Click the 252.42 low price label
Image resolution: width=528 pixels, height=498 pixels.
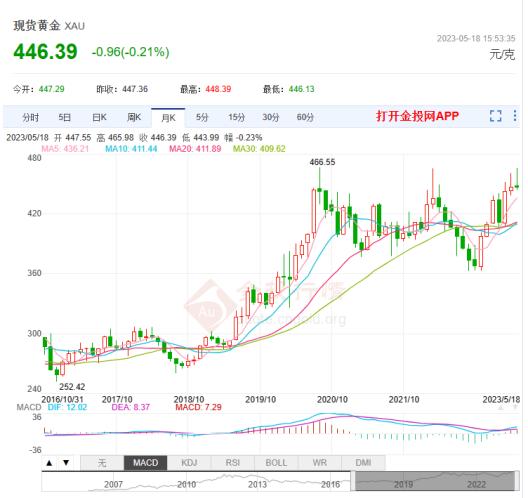[x=72, y=387]
